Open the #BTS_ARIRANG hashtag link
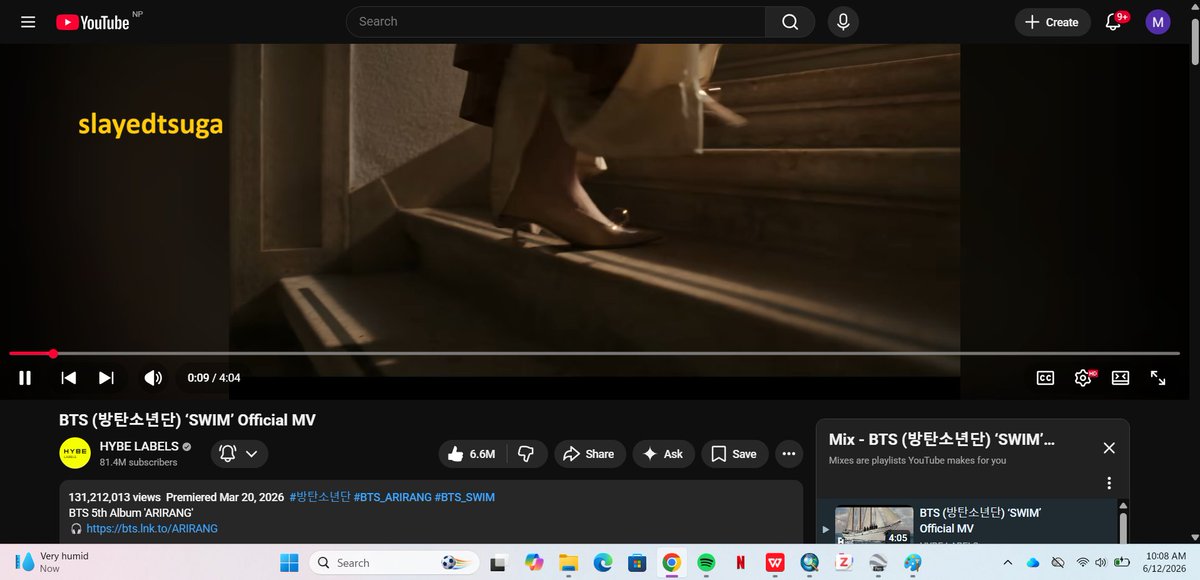 click(392, 497)
